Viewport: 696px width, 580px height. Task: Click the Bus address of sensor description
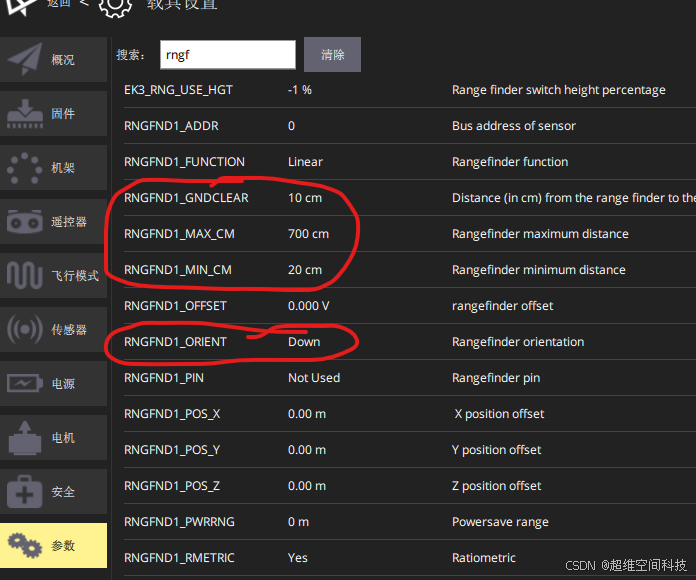pos(514,126)
